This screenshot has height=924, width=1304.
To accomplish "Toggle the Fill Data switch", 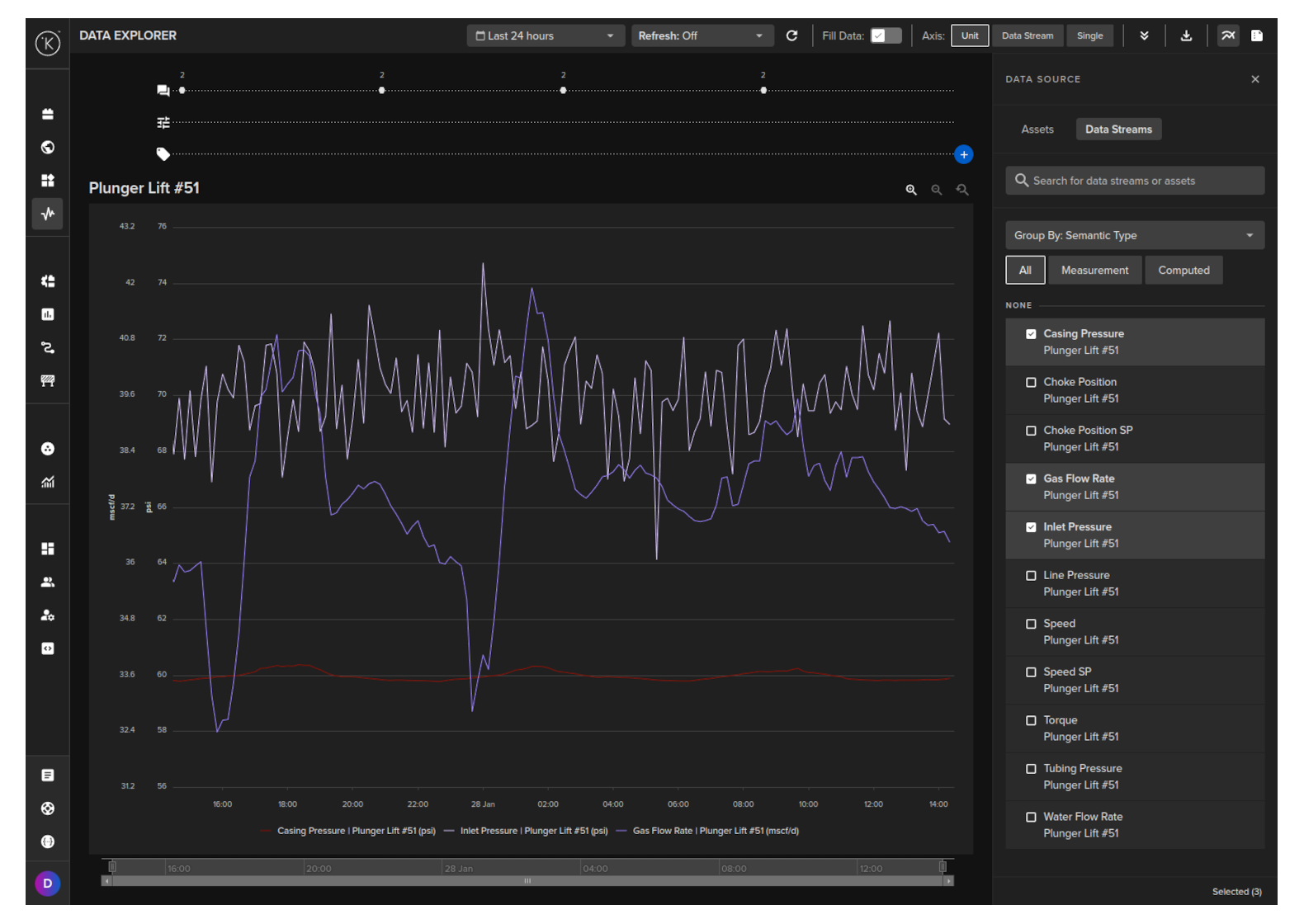I will 886,35.
